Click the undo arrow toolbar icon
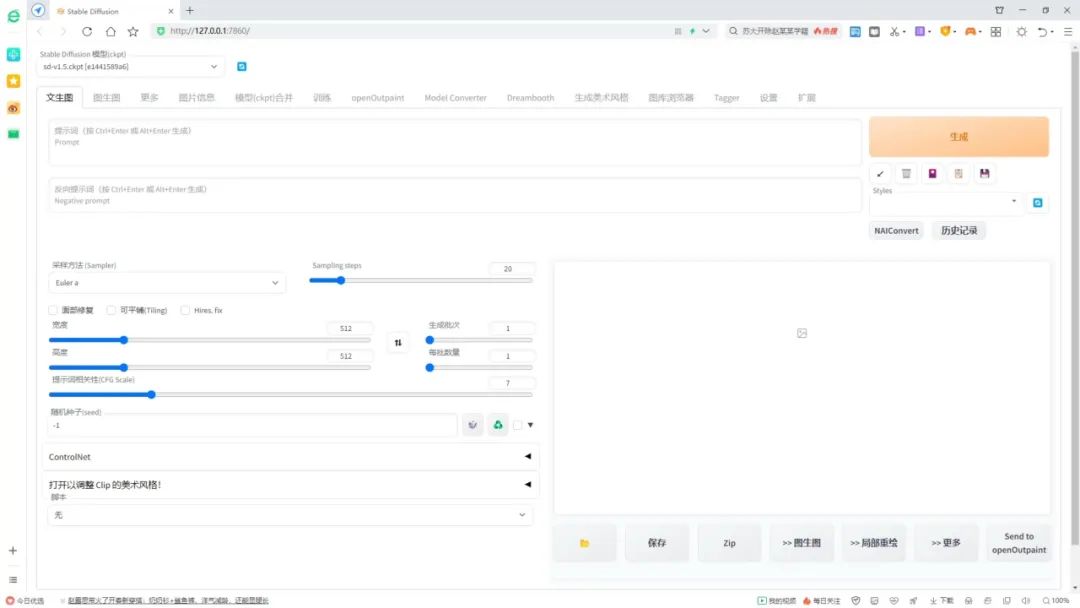This screenshot has width=1080, height=608. [1042, 31]
